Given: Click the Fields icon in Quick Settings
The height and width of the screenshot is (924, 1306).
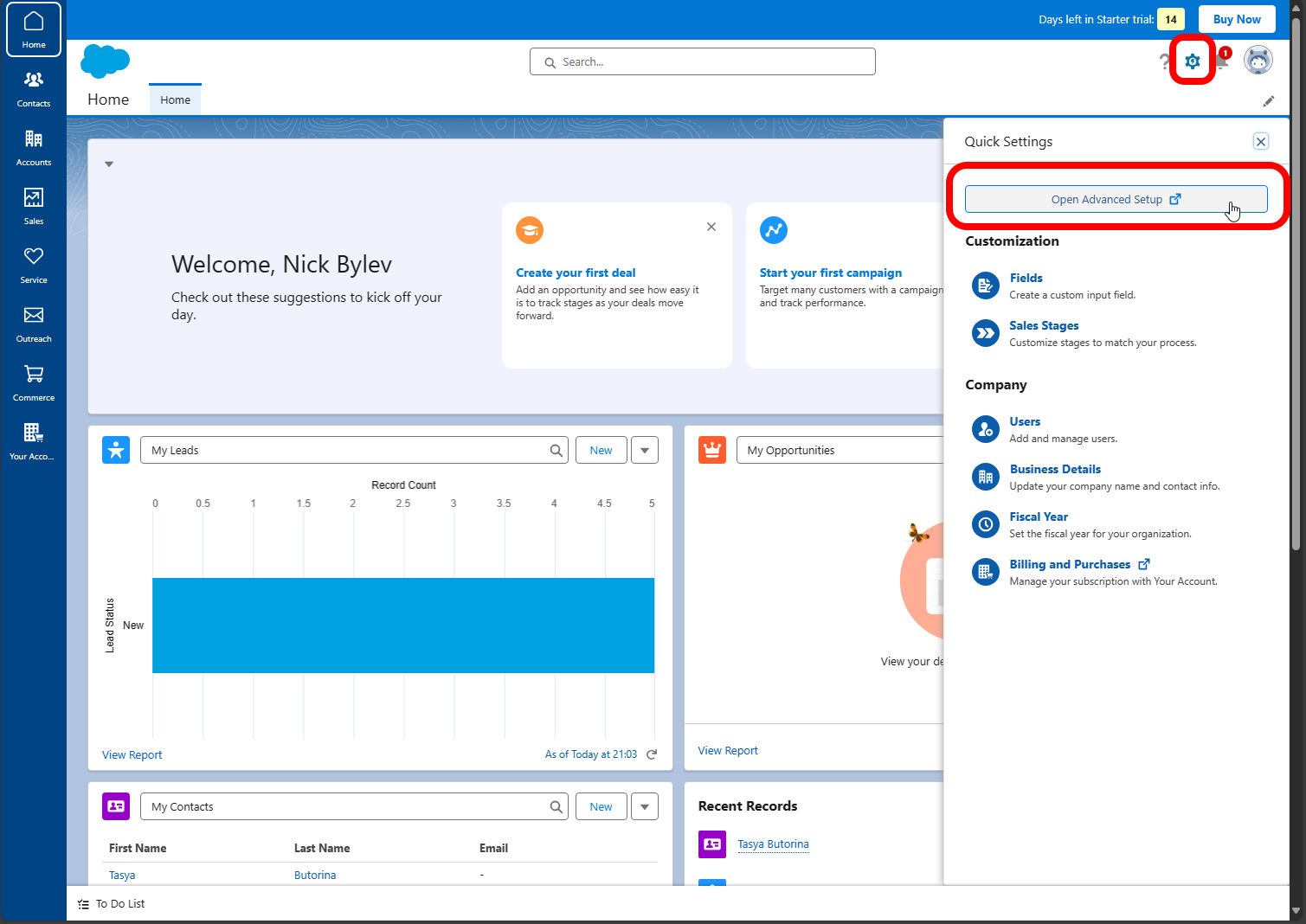Looking at the screenshot, I should (986, 286).
